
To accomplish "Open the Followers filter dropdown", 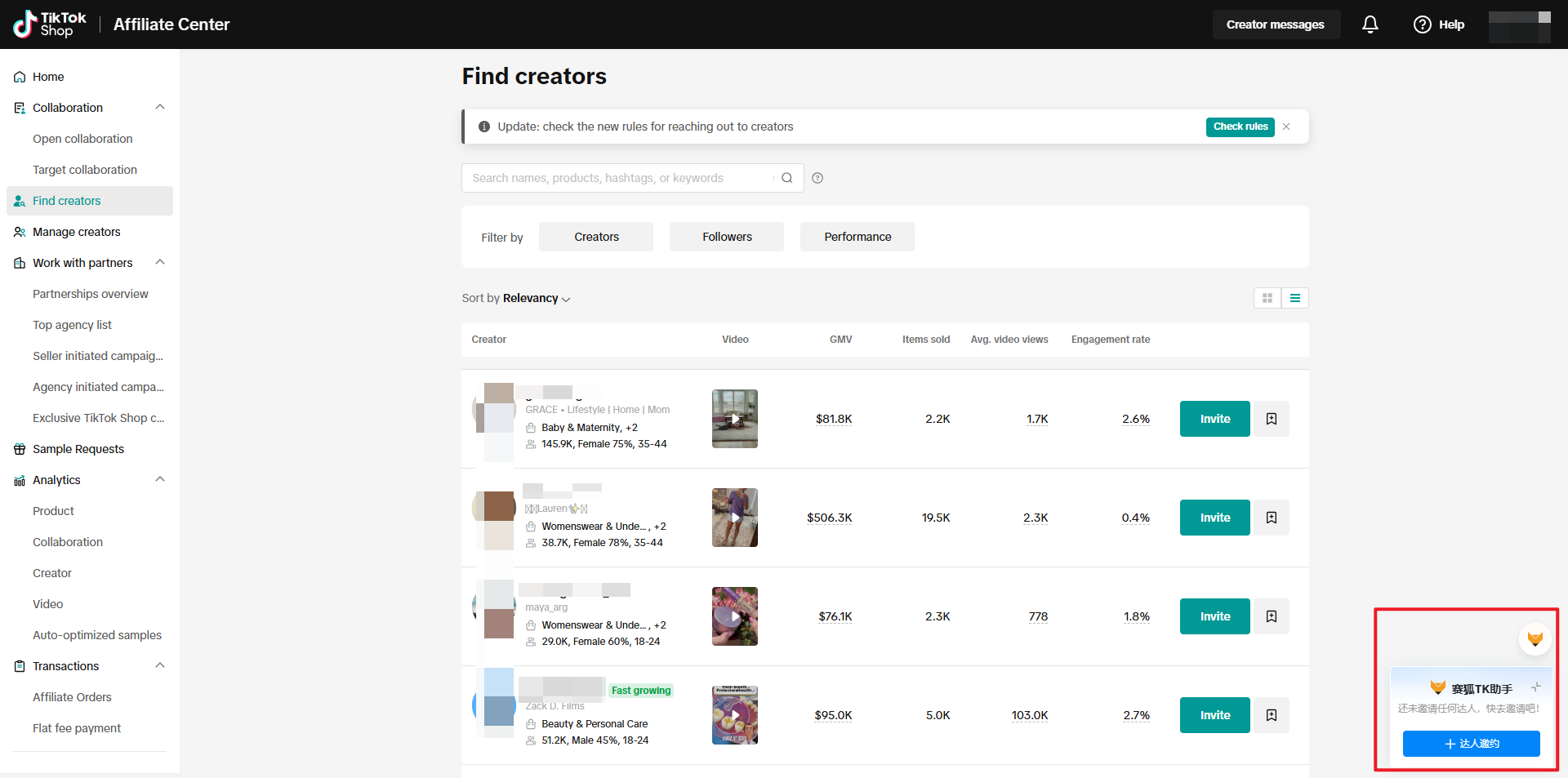I will tap(727, 237).
